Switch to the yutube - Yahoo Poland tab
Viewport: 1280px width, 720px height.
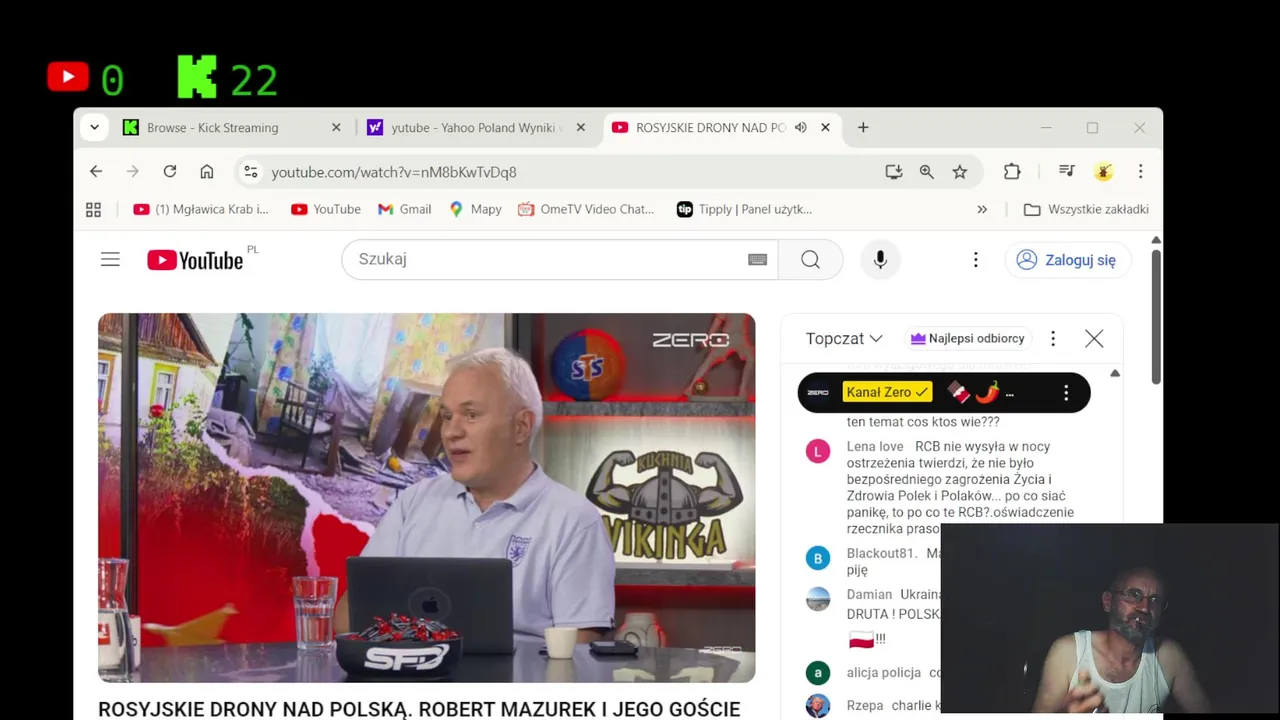click(x=477, y=128)
